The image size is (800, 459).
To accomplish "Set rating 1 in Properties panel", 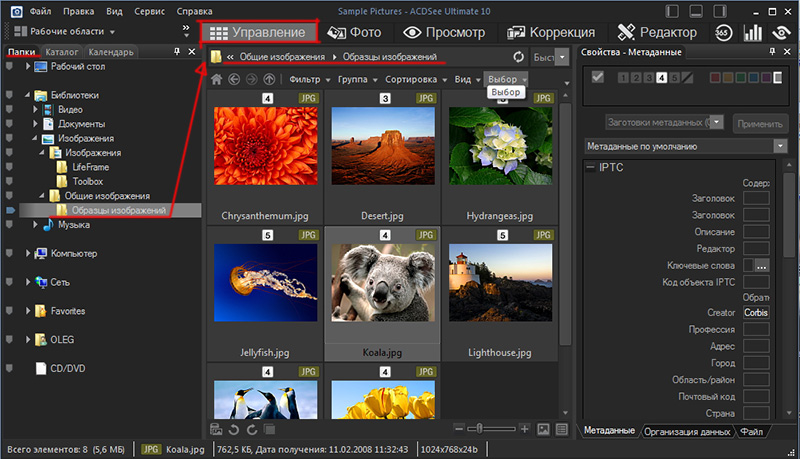I will click(623, 78).
